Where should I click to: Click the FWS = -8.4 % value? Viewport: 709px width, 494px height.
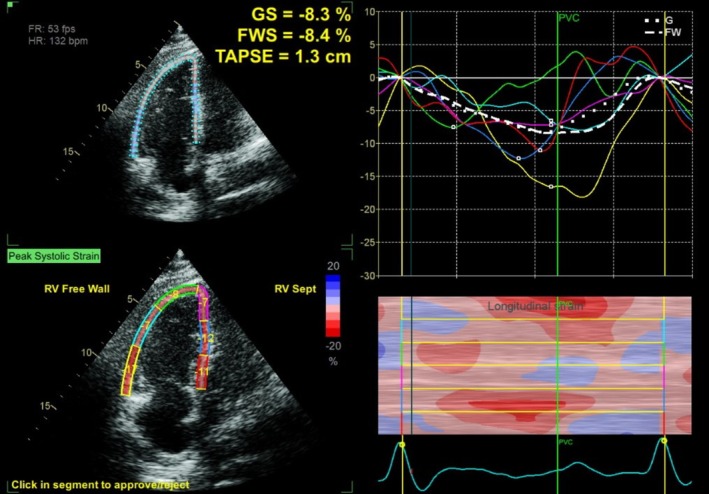[x=294, y=35]
